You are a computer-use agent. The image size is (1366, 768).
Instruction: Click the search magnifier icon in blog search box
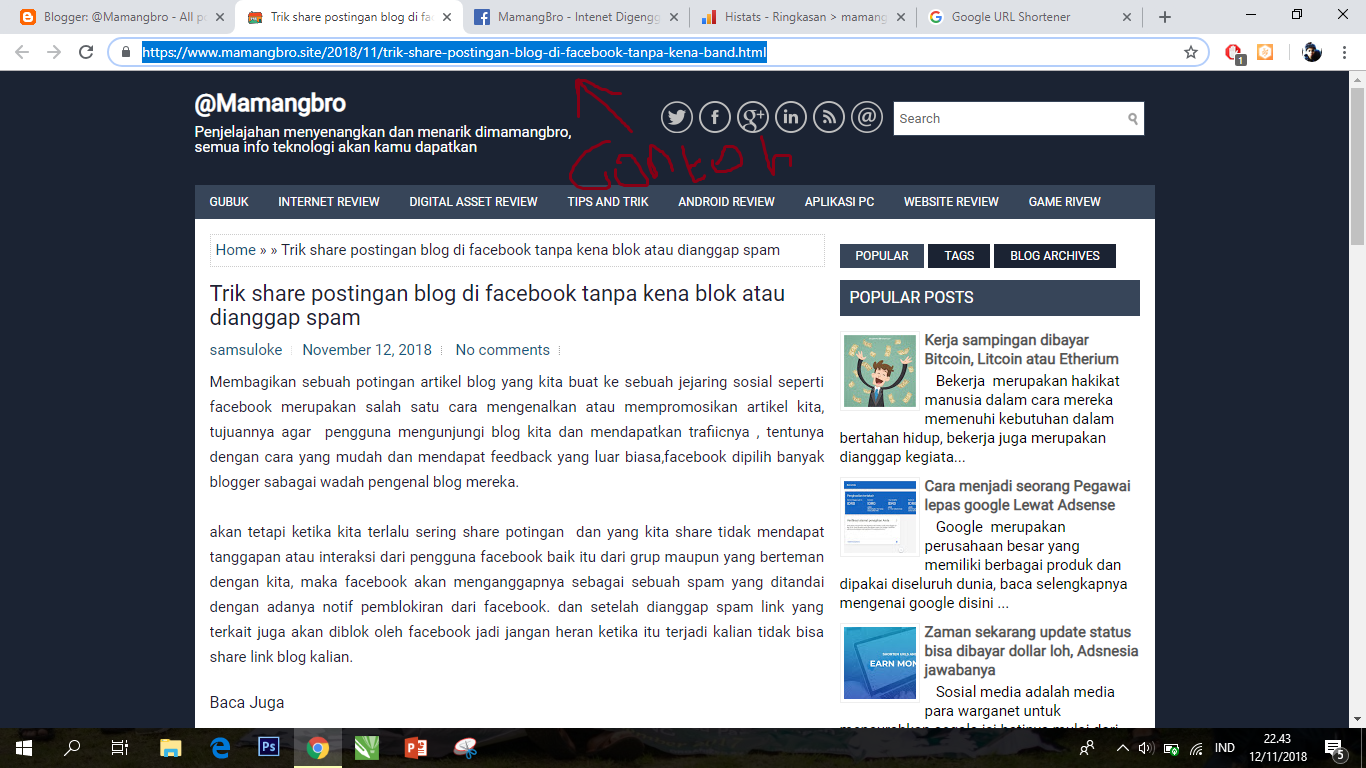coord(1133,119)
